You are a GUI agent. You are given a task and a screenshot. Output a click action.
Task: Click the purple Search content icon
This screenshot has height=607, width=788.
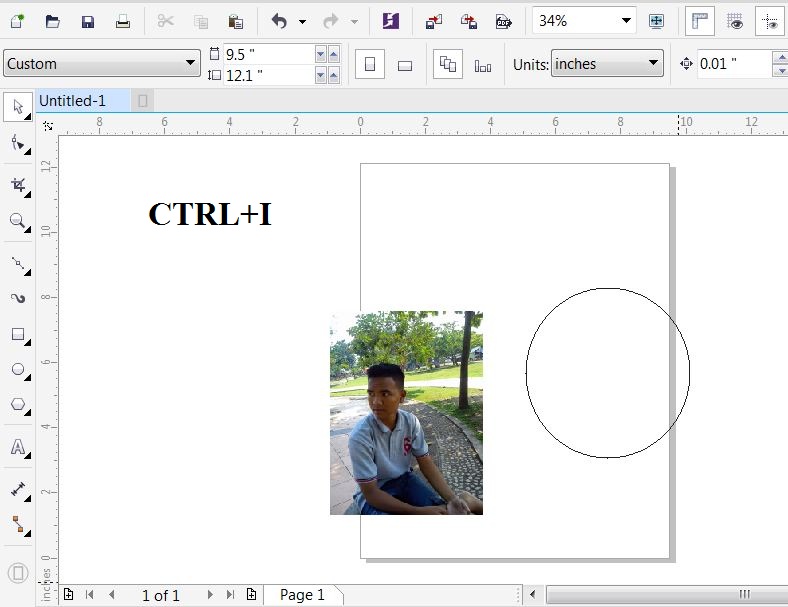pos(390,21)
